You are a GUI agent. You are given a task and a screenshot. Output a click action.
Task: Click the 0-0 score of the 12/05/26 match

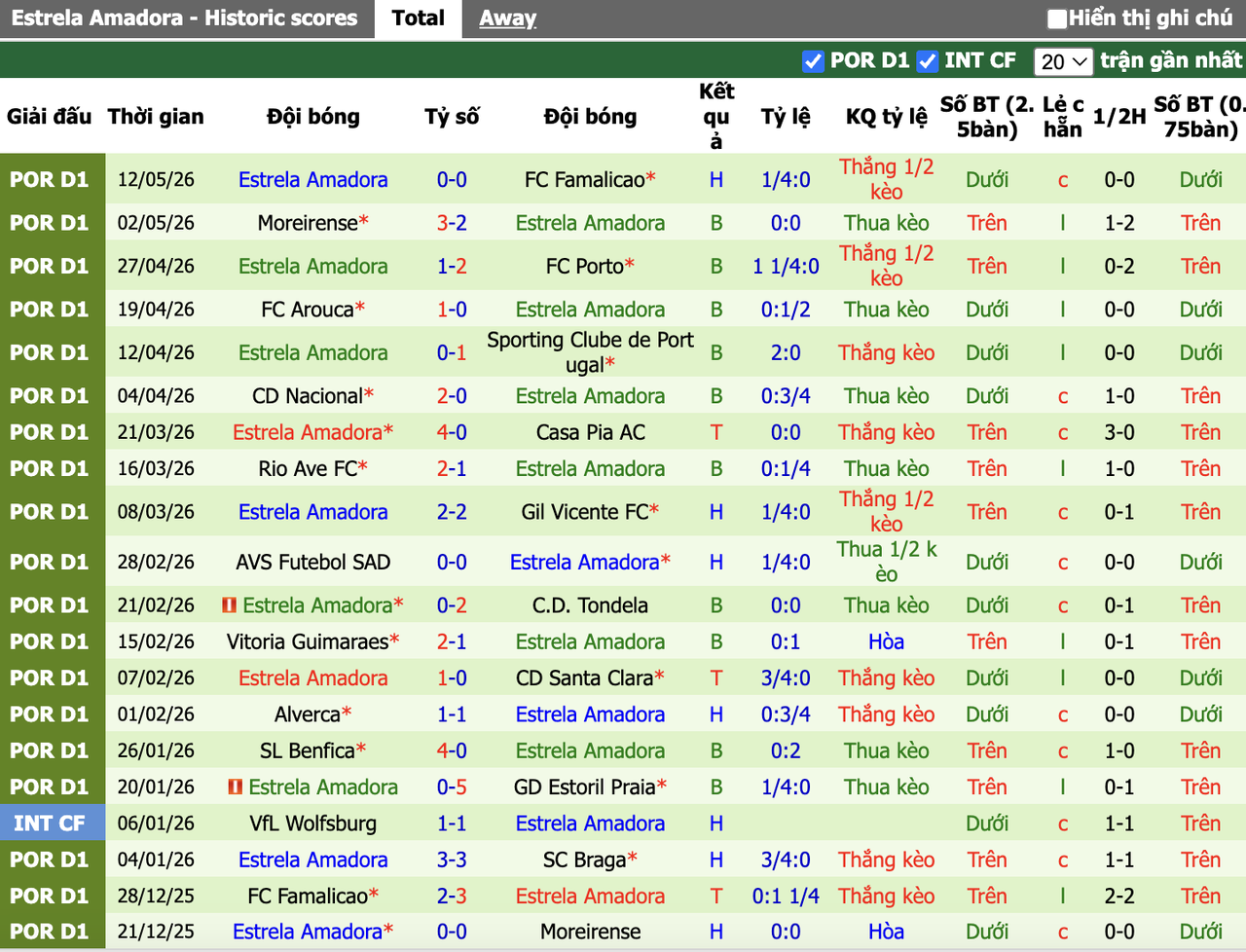click(x=452, y=180)
